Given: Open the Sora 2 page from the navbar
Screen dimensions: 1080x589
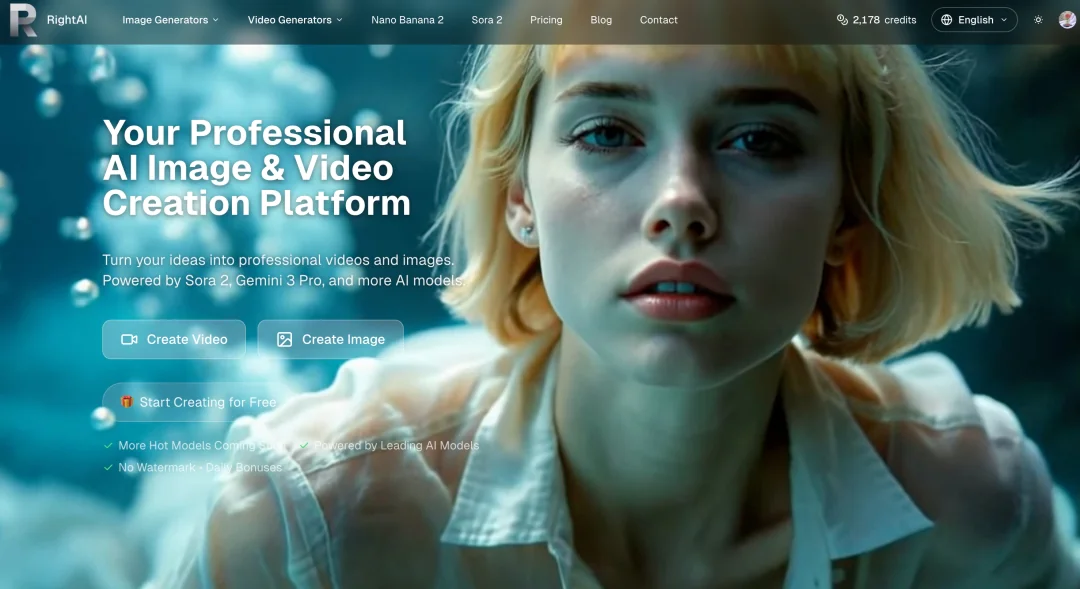Looking at the screenshot, I should (x=486, y=19).
